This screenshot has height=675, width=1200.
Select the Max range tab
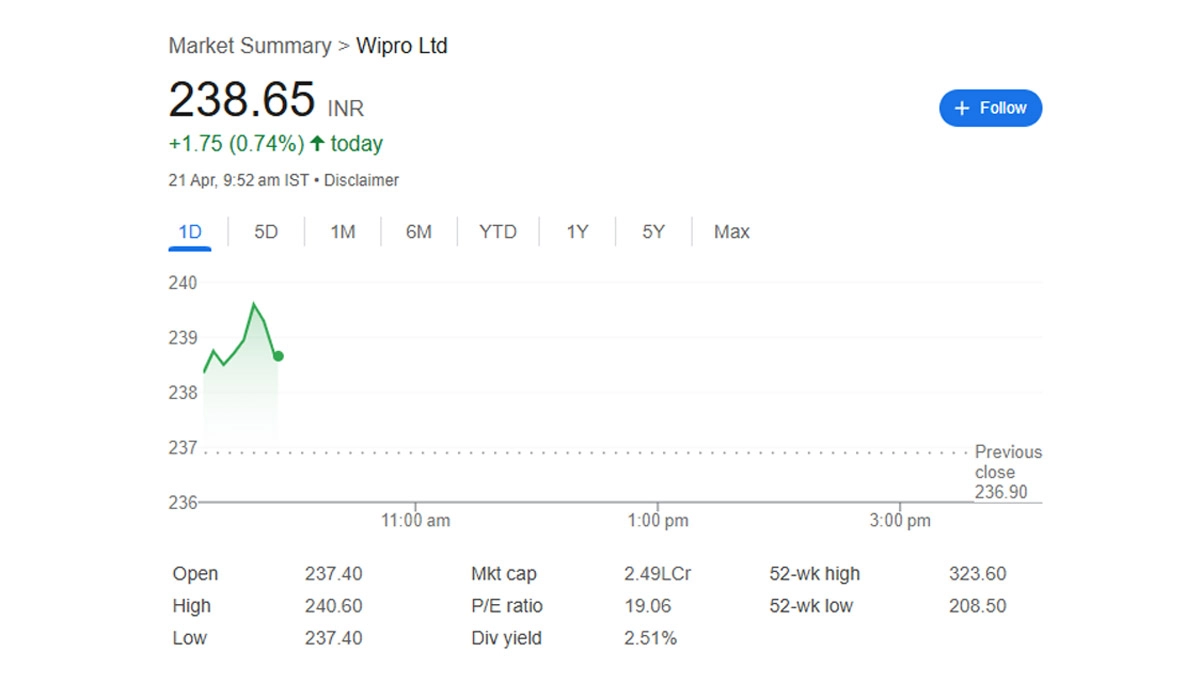click(731, 232)
